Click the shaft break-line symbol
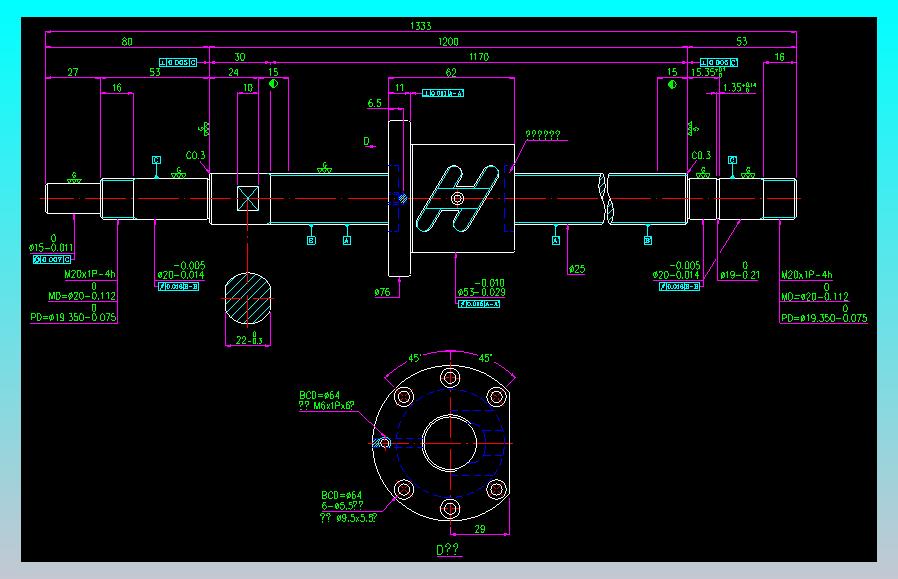The width and height of the screenshot is (898, 579). pyautogui.click(x=604, y=198)
